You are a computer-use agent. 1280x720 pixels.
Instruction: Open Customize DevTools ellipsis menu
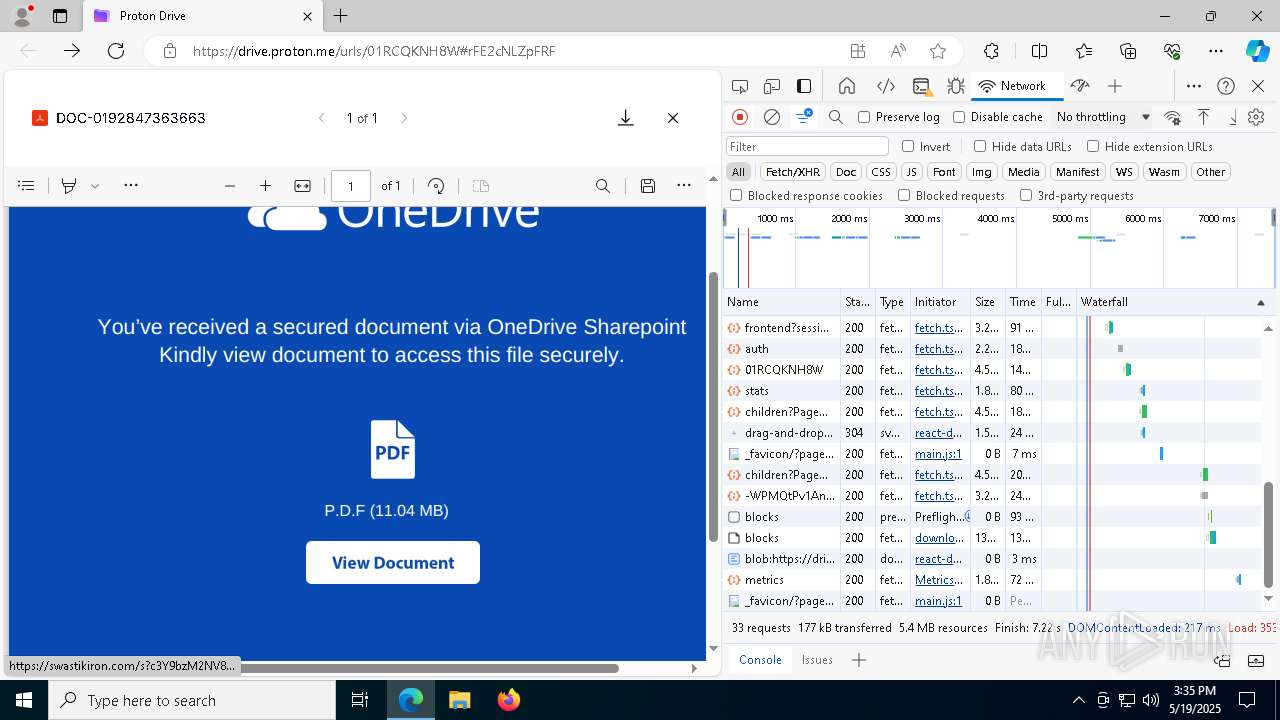point(1194,86)
